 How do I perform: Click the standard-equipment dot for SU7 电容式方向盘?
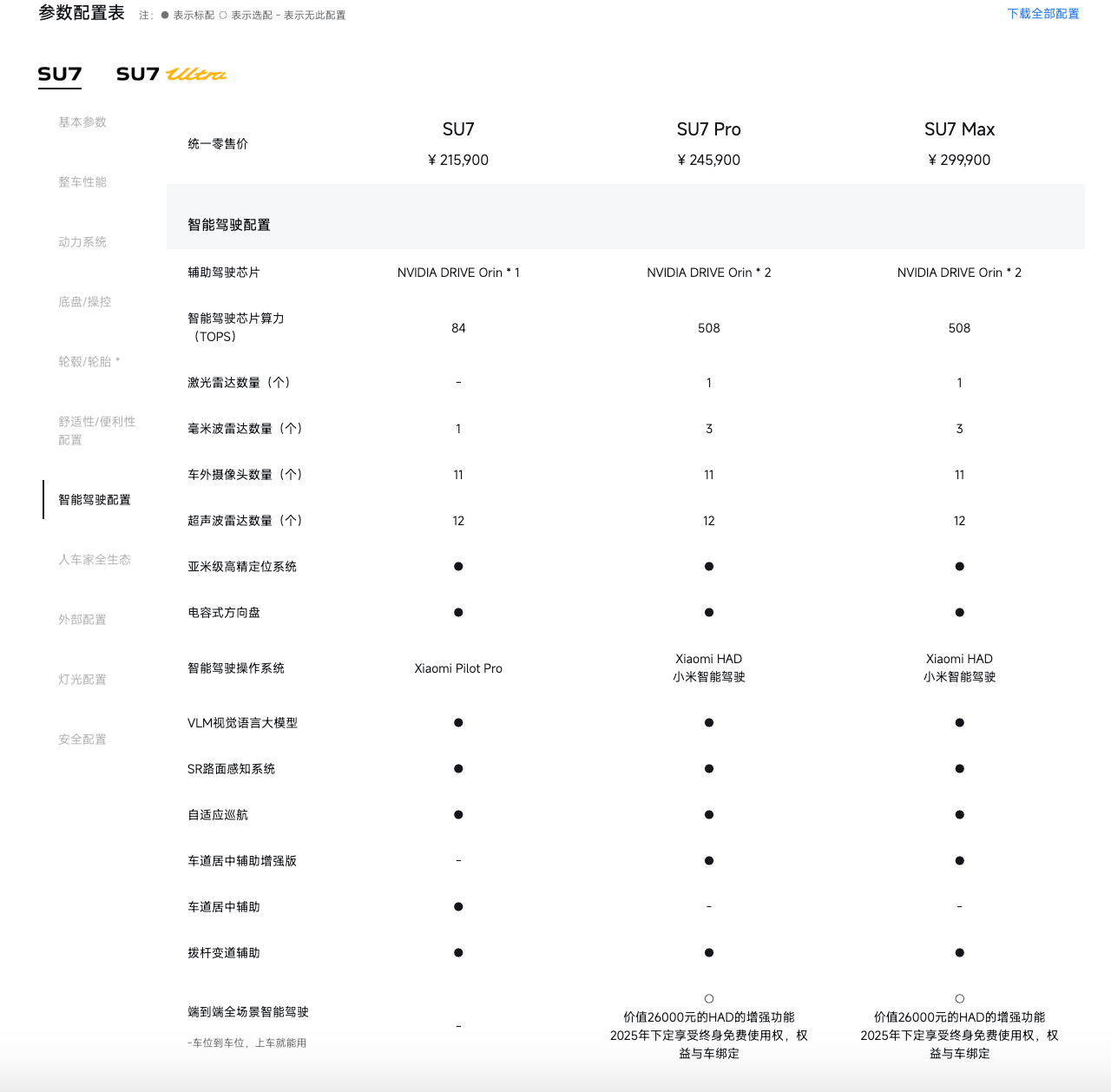[458, 612]
